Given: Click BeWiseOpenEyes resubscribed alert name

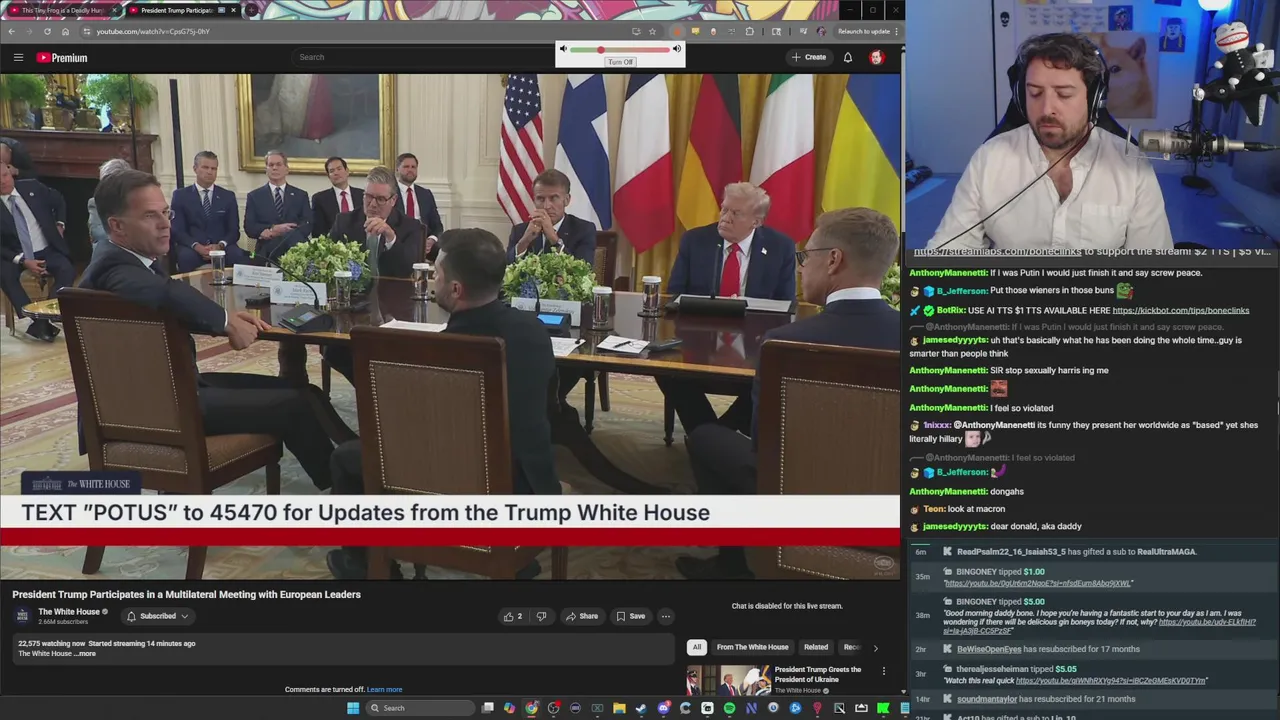Looking at the screenshot, I should (989, 649).
